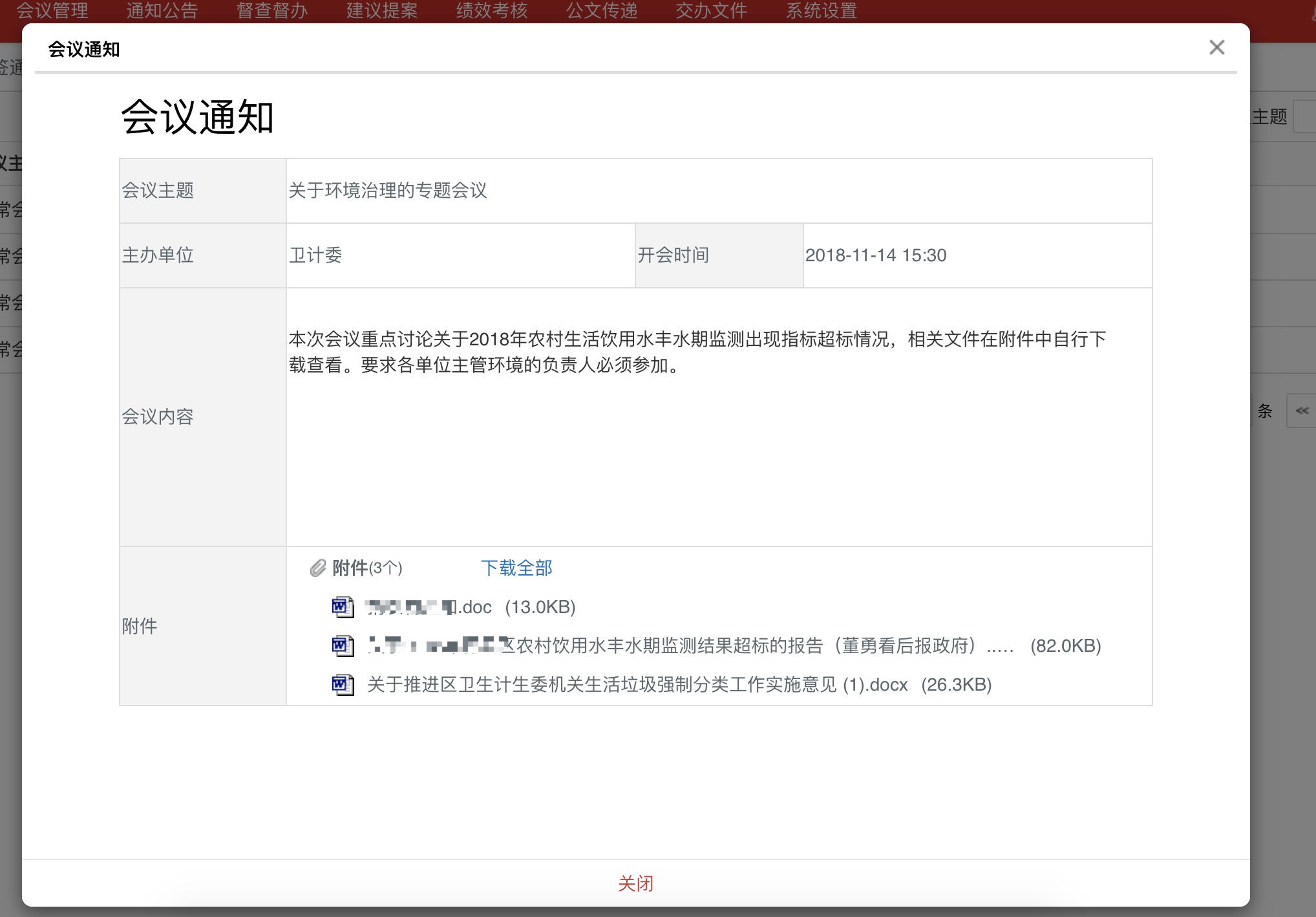
Task: Open the 交办文件 menu
Action: tap(711, 10)
